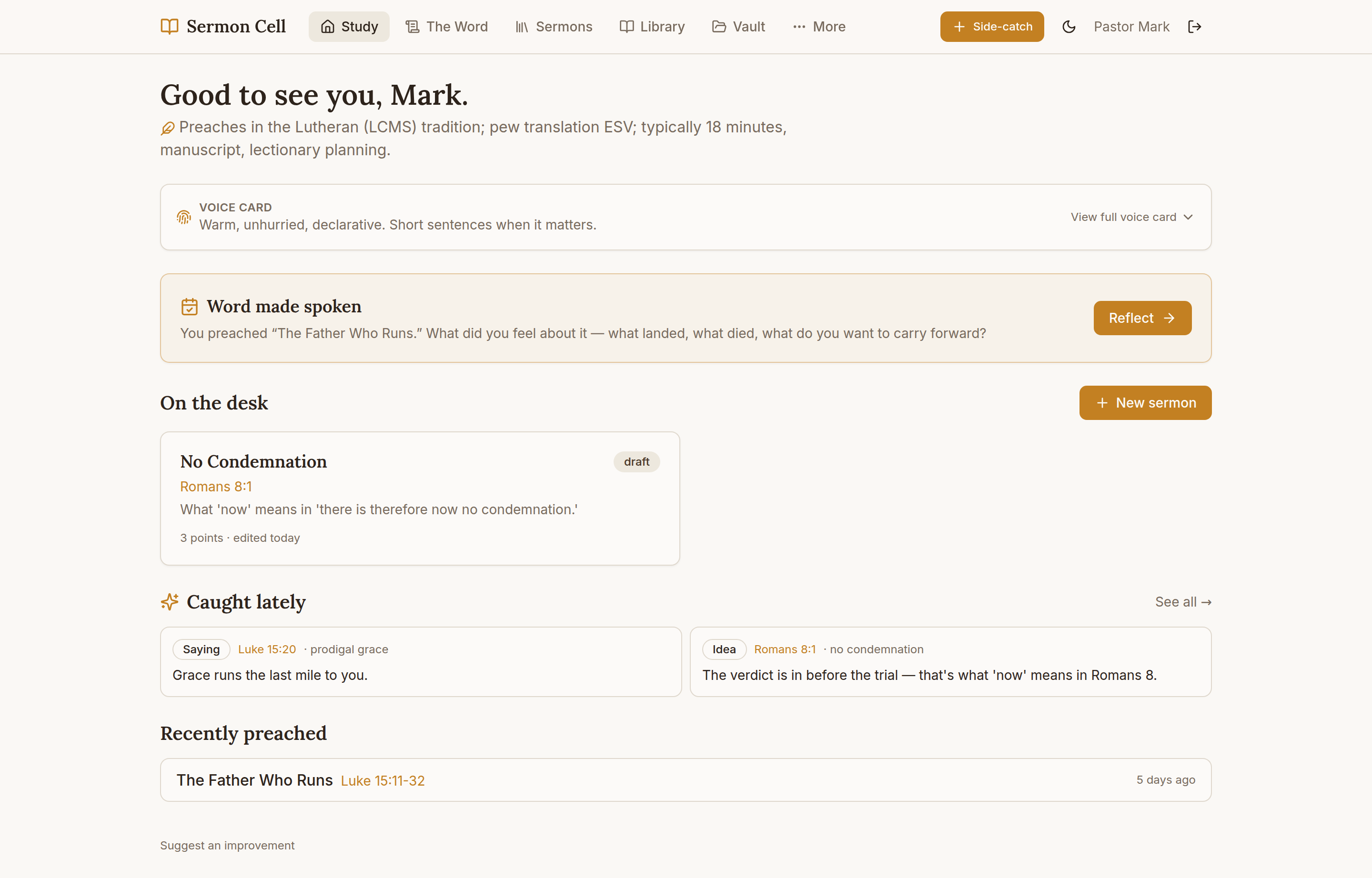
Task: Expand the More menu
Action: [818, 27]
